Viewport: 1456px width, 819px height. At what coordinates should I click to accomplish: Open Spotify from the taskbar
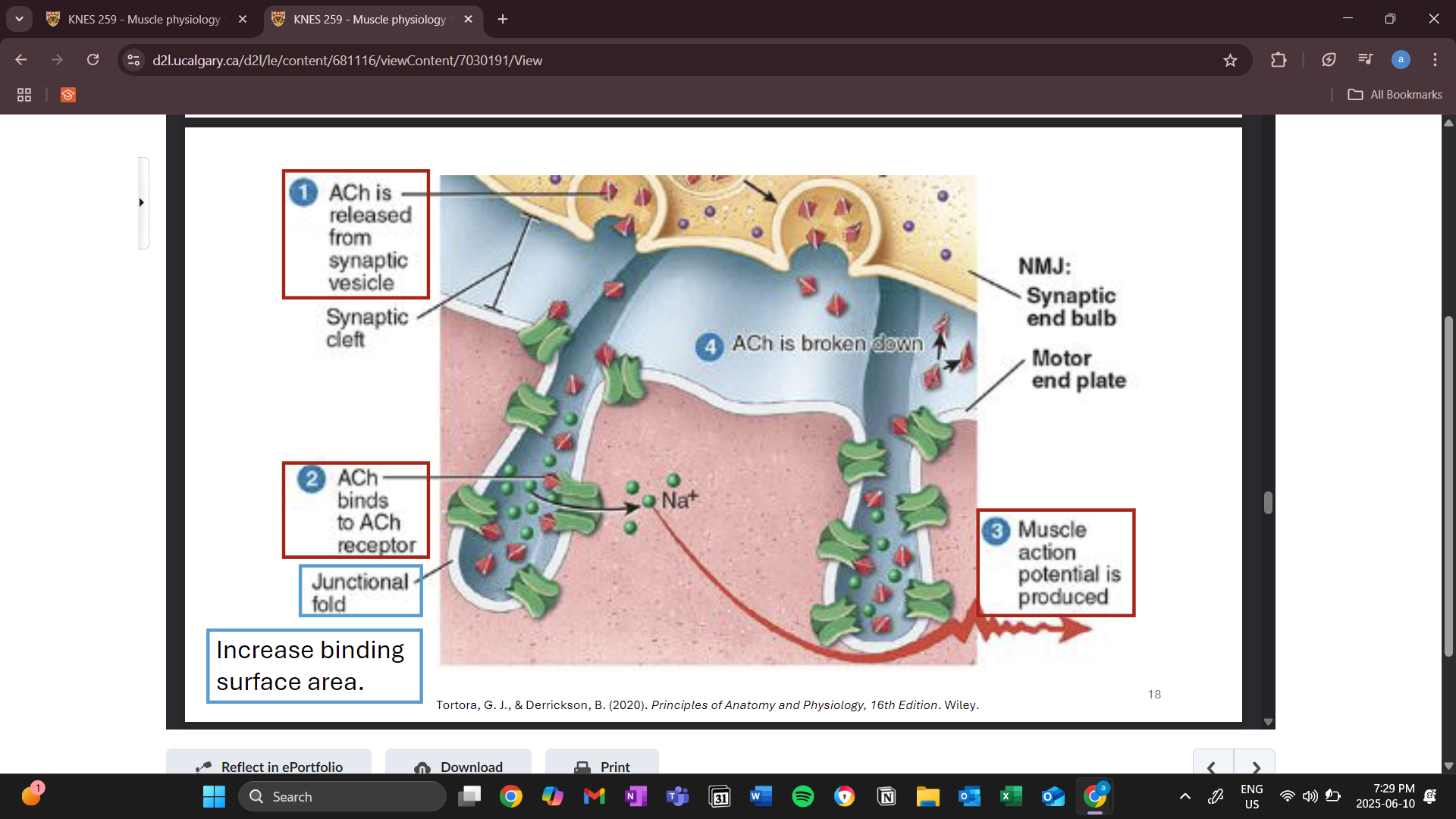803,796
